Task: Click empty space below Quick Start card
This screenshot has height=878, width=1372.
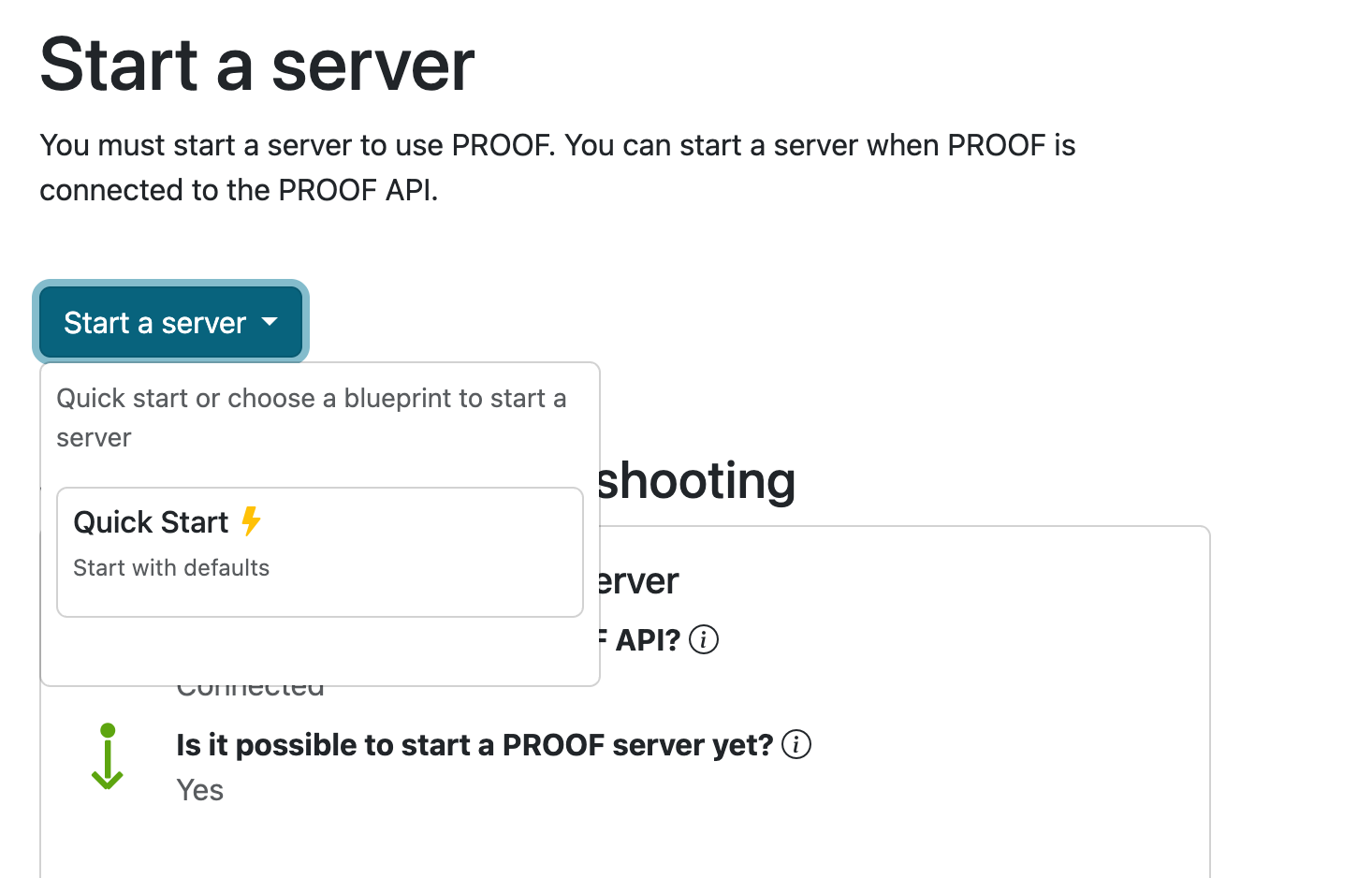Action: tap(319, 651)
